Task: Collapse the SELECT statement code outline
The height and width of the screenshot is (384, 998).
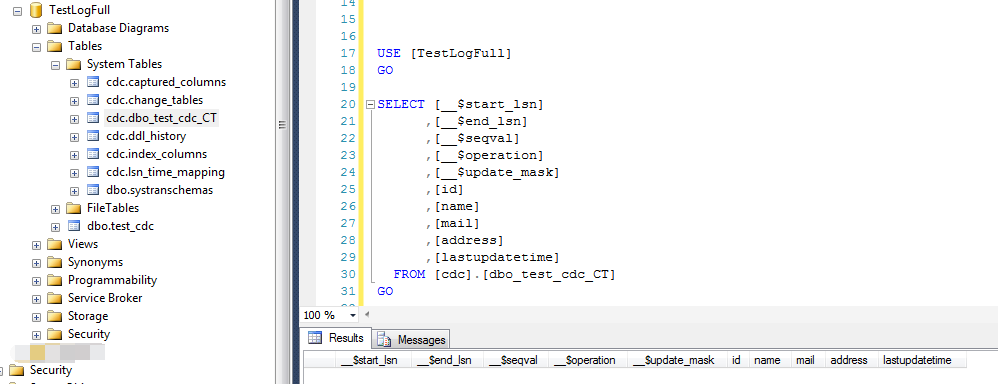Action: click(370, 104)
